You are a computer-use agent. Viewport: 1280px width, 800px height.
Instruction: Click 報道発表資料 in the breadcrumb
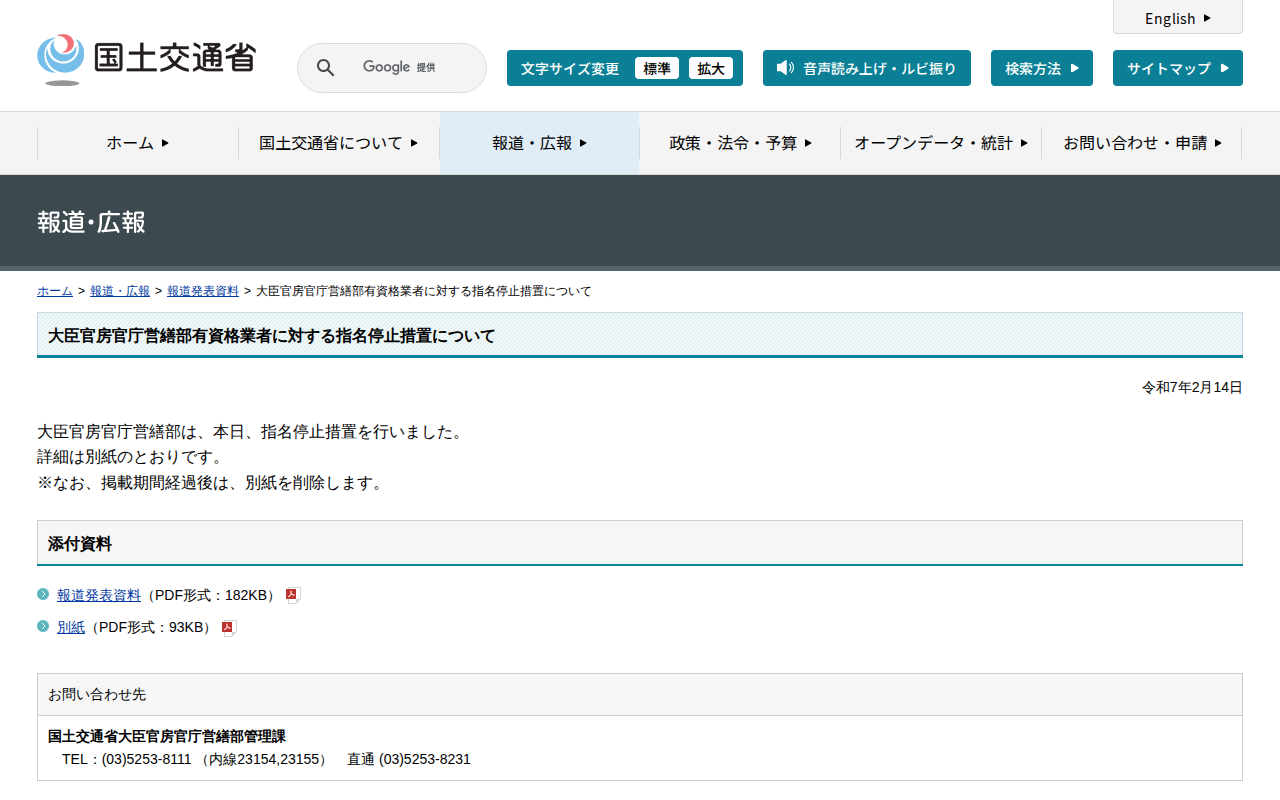pyautogui.click(x=203, y=291)
